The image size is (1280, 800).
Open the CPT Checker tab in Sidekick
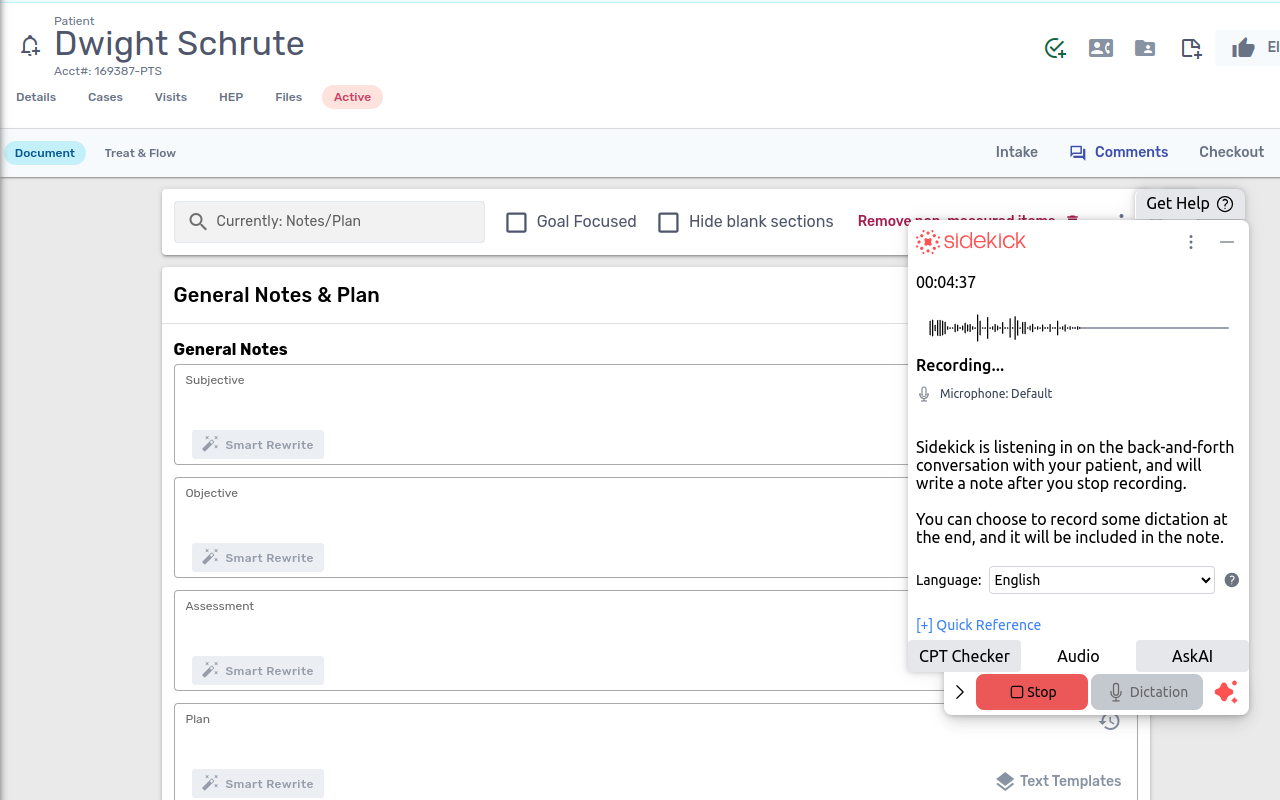pyautogui.click(x=964, y=656)
